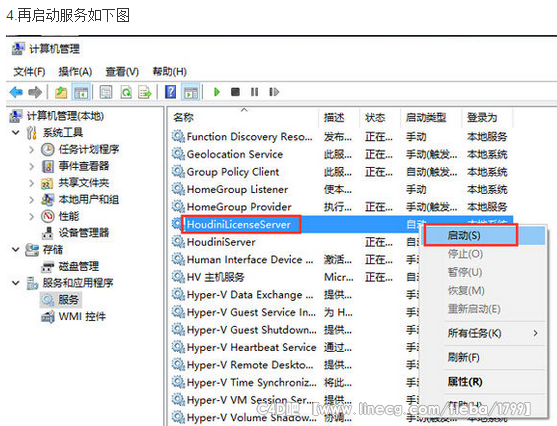The image size is (557, 426).
Task: Toggle the show/hide console tree icon
Action: point(81,92)
